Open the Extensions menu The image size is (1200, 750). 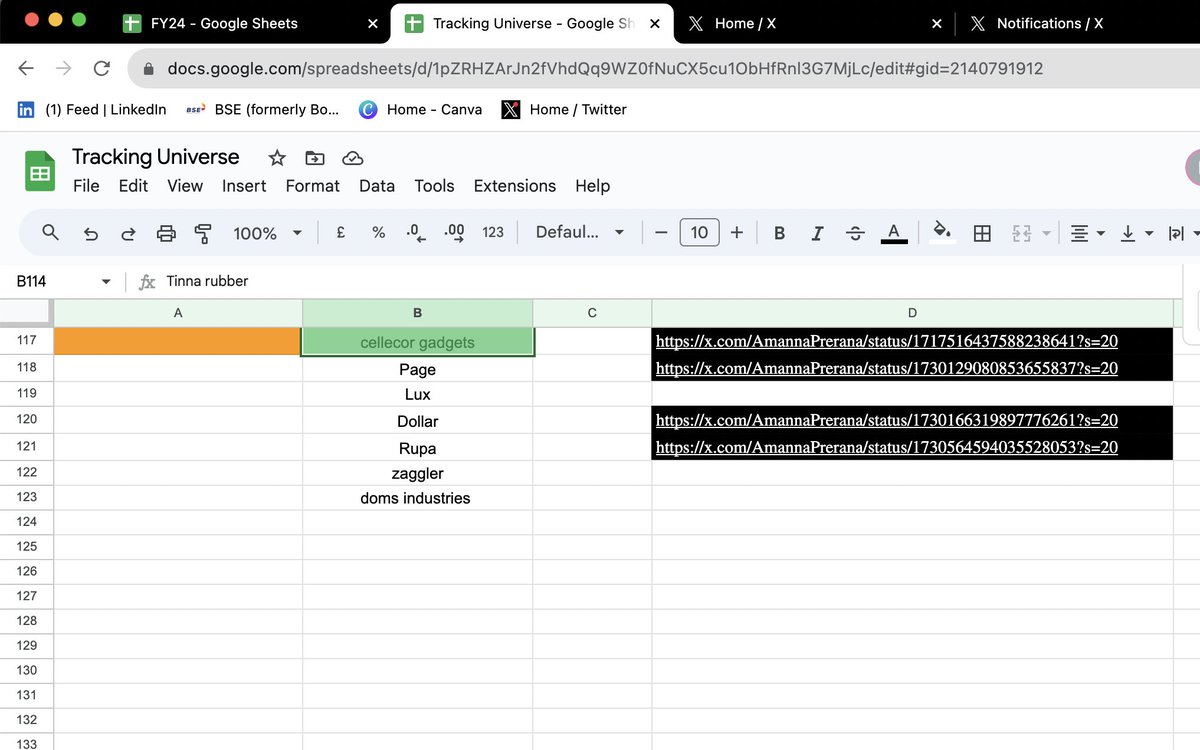tap(515, 186)
